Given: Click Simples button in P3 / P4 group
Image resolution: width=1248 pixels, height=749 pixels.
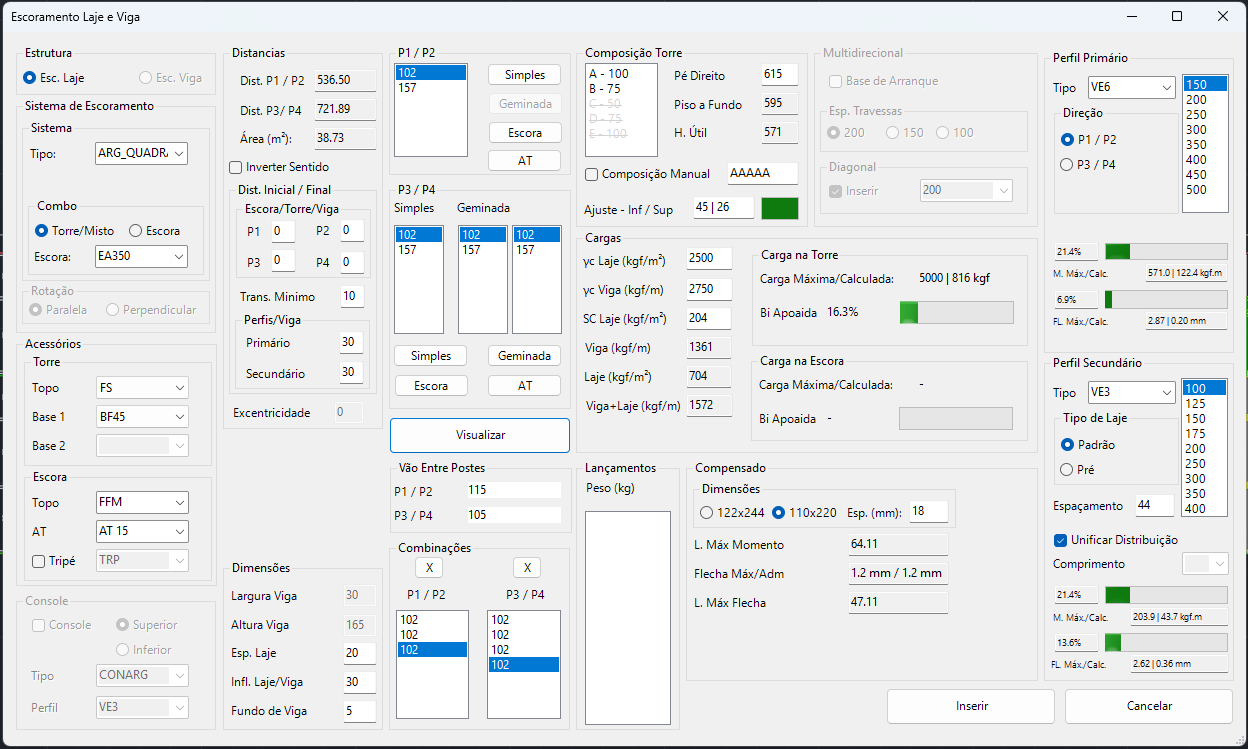Looking at the screenshot, I should 431,356.
